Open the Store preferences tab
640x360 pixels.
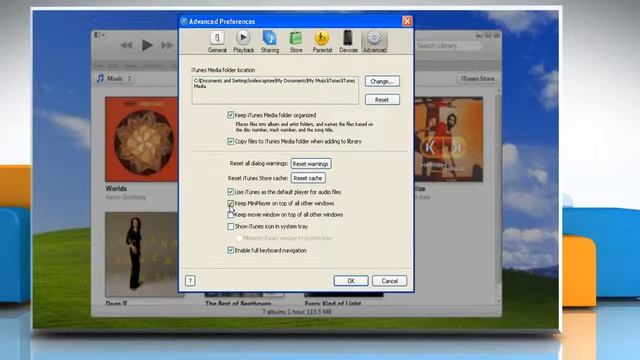point(296,42)
